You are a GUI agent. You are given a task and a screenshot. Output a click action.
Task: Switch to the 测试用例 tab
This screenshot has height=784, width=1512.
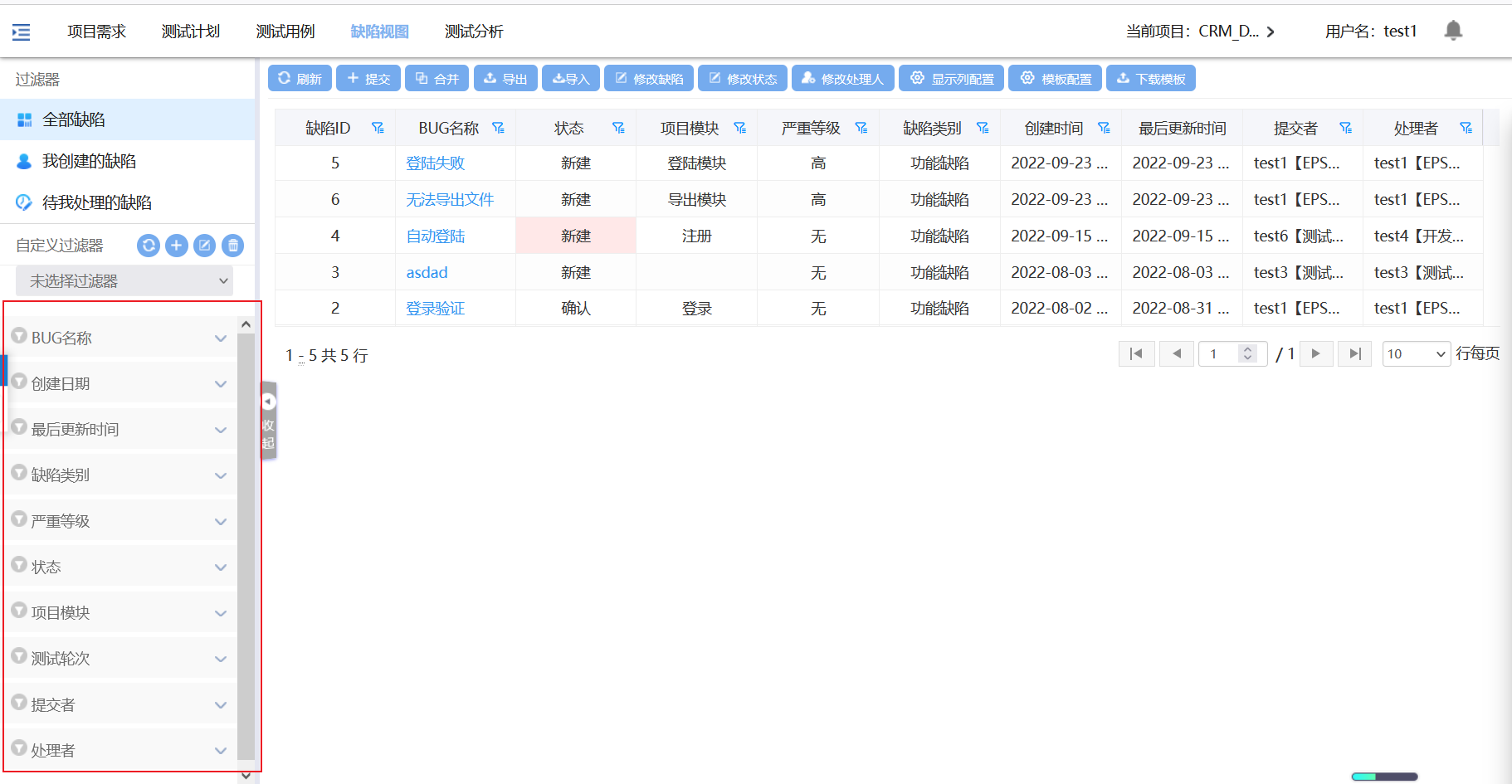click(x=285, y=32)
